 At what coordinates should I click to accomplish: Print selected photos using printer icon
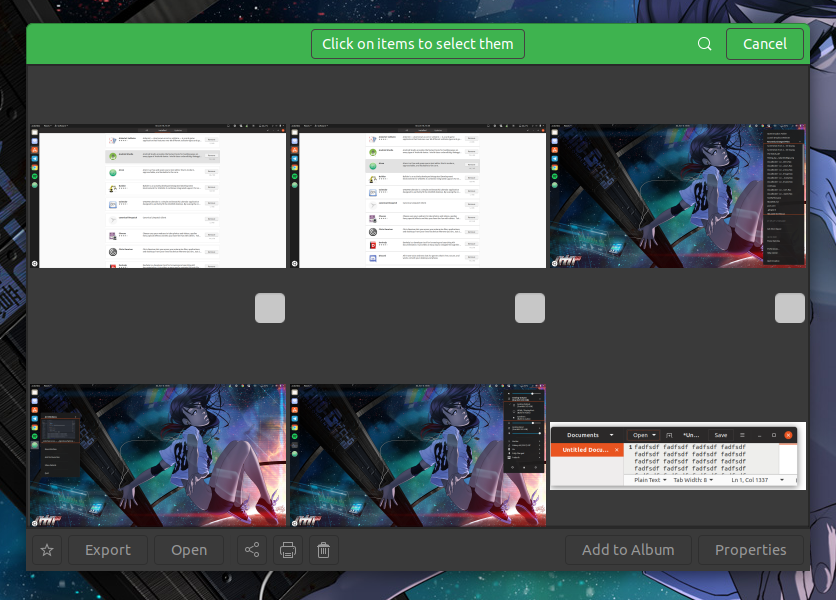point(288,550)
